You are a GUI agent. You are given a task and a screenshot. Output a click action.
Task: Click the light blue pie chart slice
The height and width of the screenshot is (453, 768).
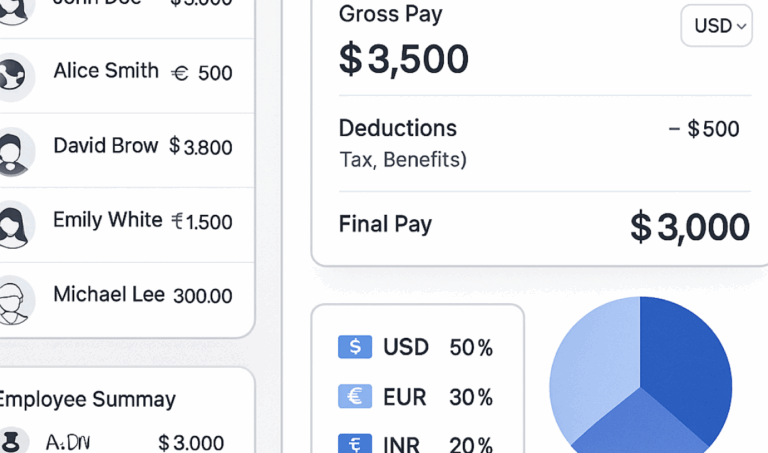pos(593,367)
